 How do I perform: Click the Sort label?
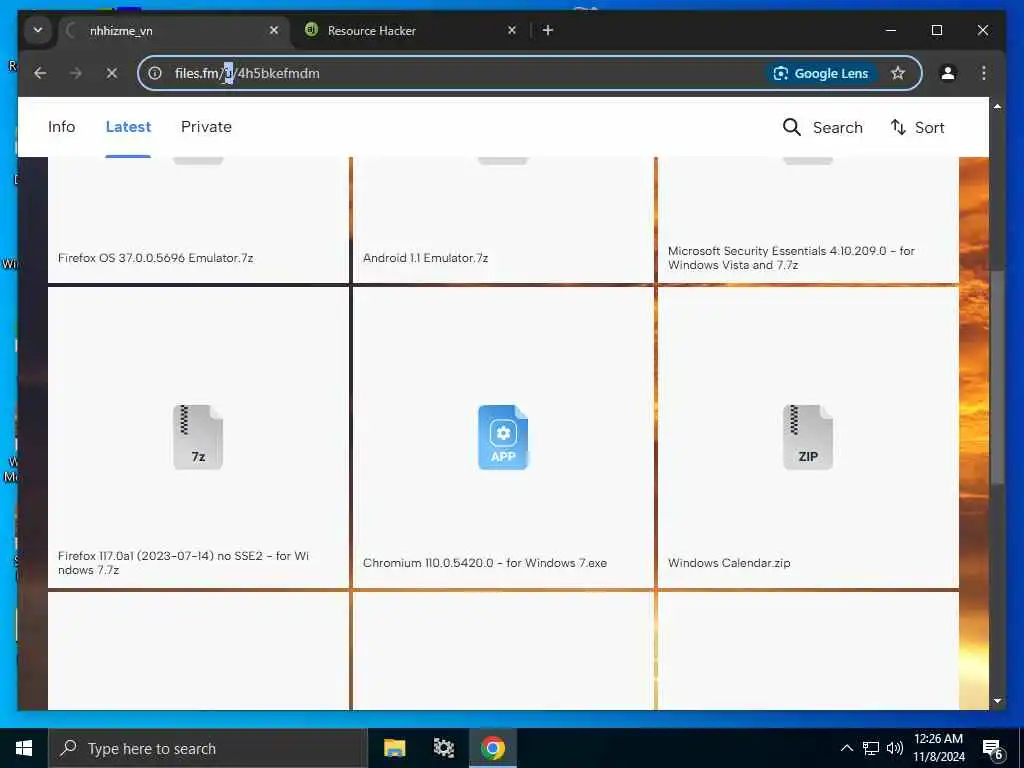[x=929, y=127]
